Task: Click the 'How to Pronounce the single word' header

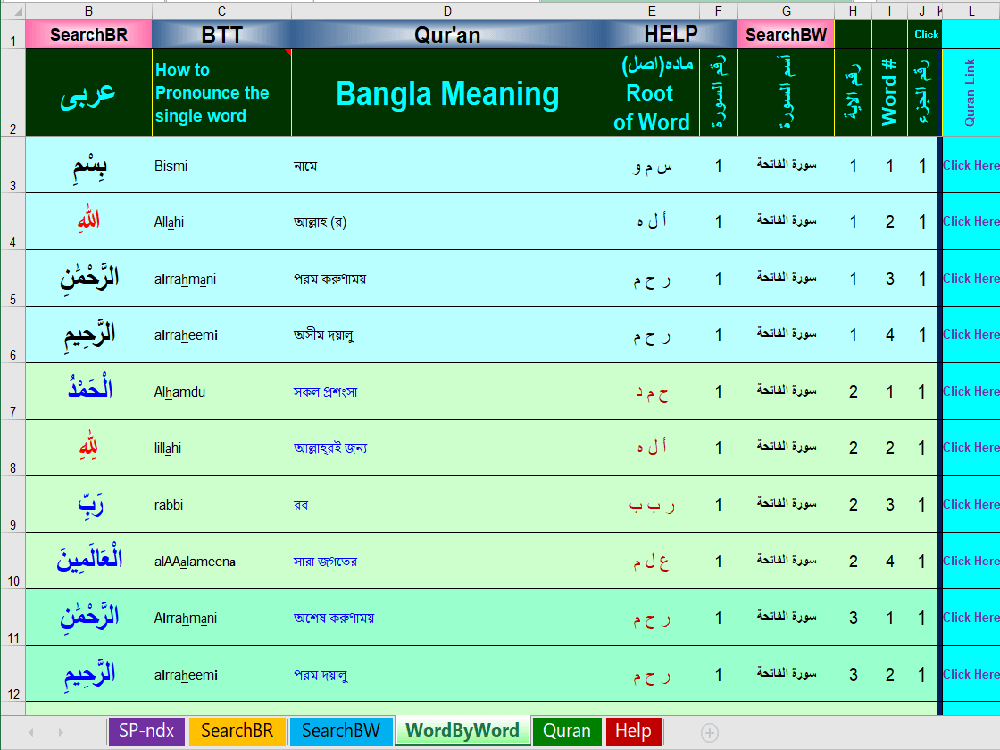Action: pyautogui.click(x=222, y=93)
